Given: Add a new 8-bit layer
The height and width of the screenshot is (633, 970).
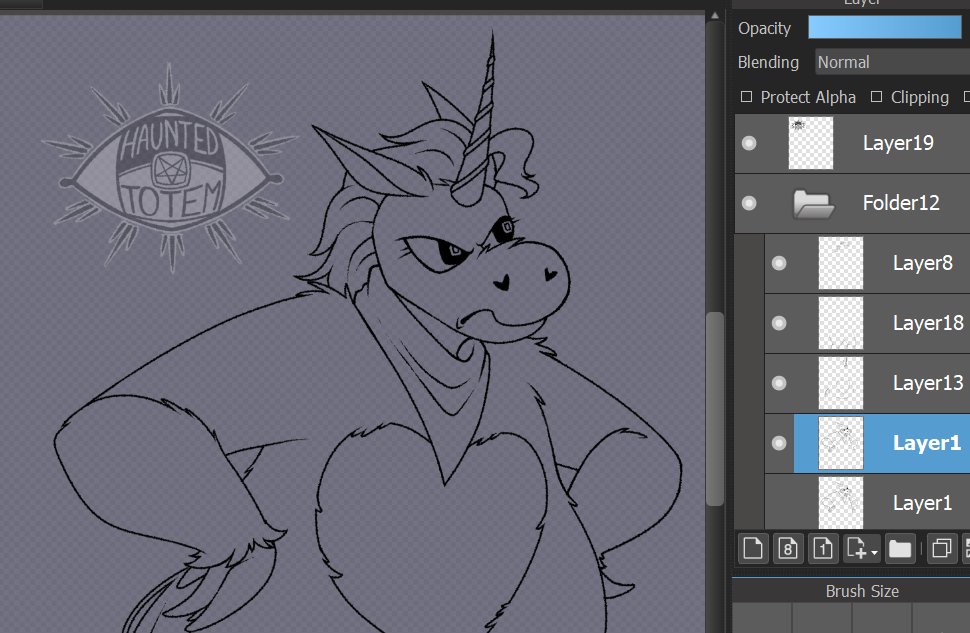Looking at the screenshot, I should click(788, 548).
